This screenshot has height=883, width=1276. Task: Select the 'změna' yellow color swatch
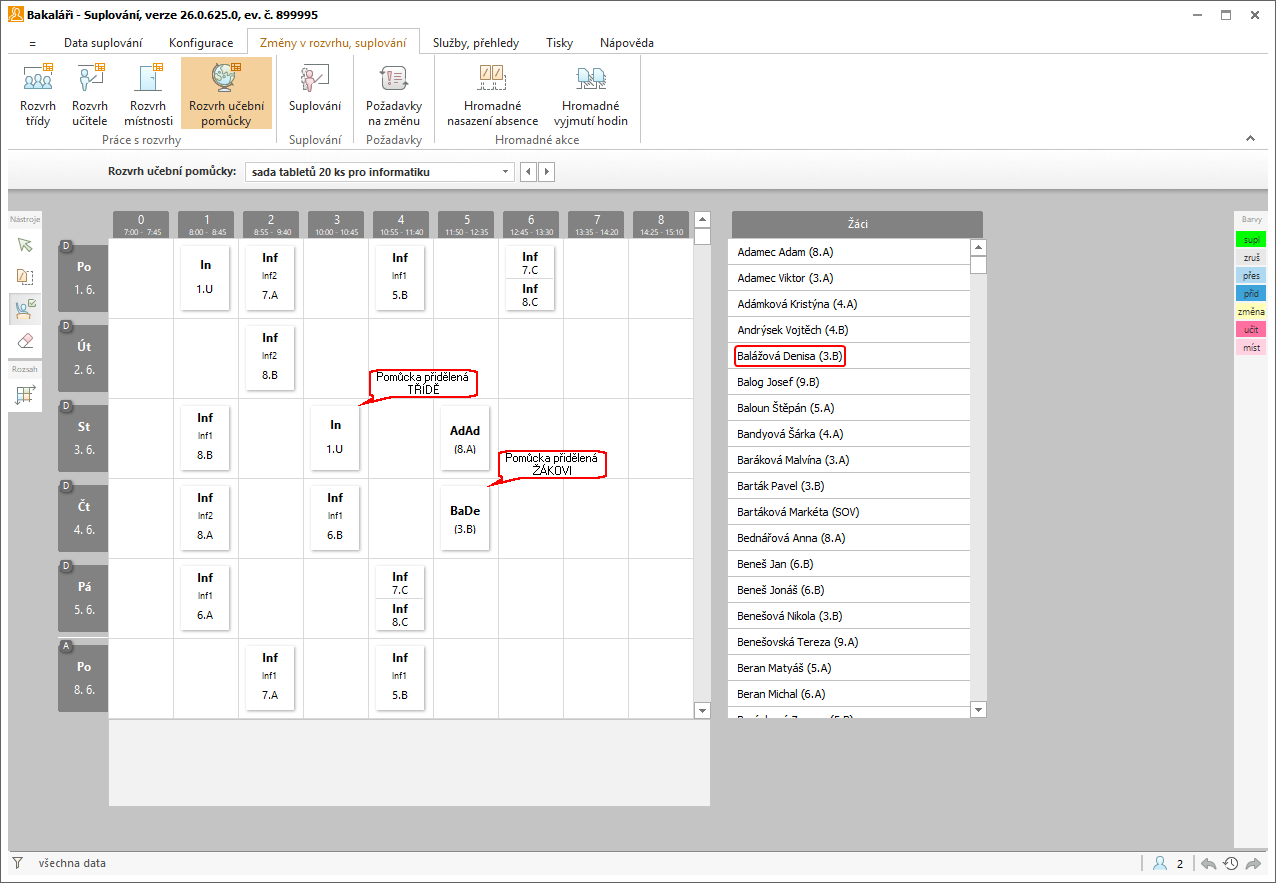[1251, 311]
